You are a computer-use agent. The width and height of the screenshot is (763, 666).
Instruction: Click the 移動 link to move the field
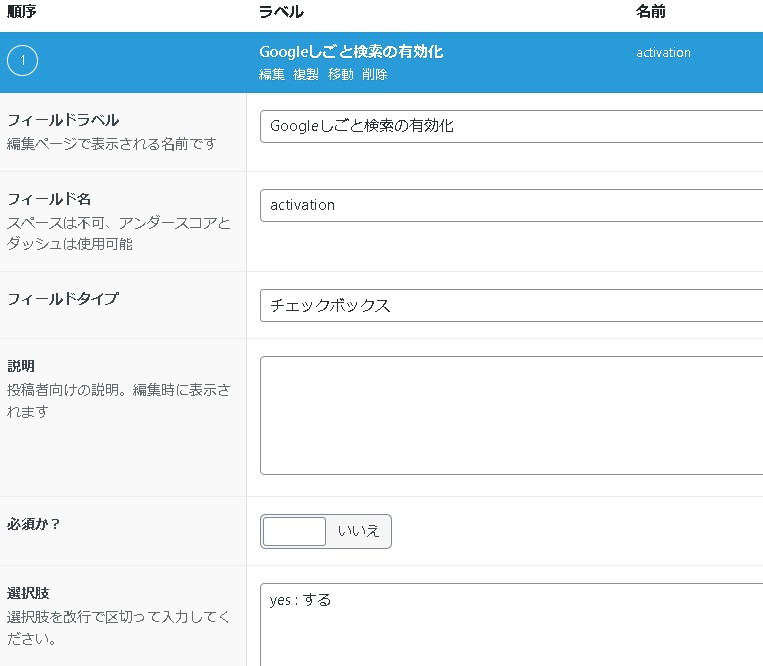pyautogui.click(x=341, y=75)
